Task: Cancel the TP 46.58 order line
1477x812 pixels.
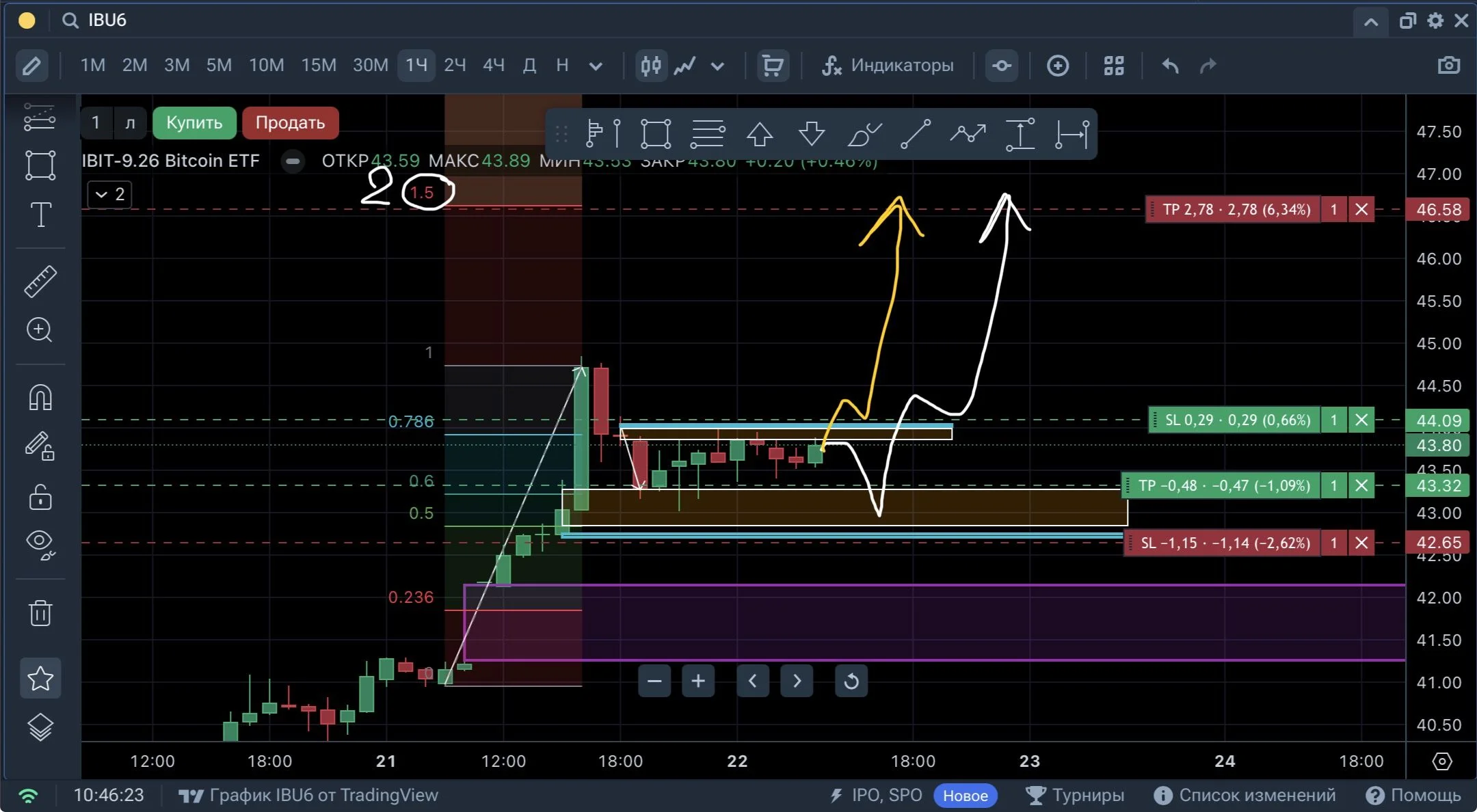Action: pyautogui.click(x=1361, y=209)
